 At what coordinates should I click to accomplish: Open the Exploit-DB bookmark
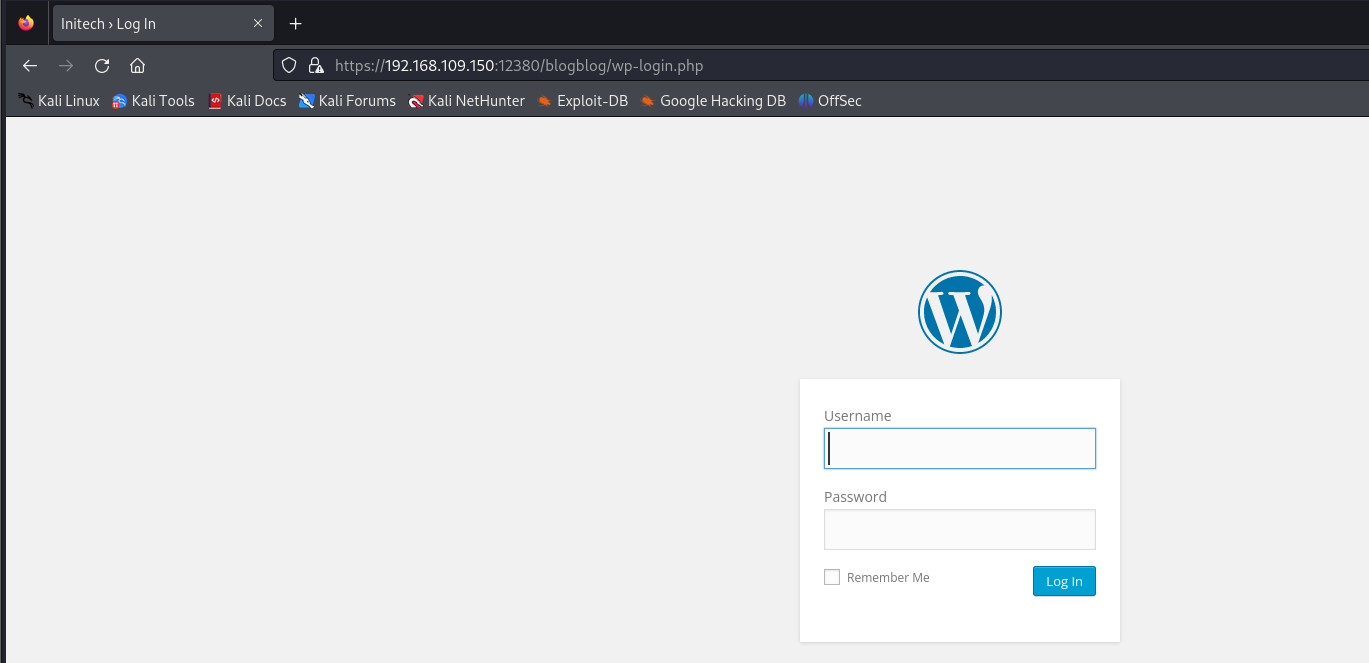pyautogui.click(x=582, y=101)
